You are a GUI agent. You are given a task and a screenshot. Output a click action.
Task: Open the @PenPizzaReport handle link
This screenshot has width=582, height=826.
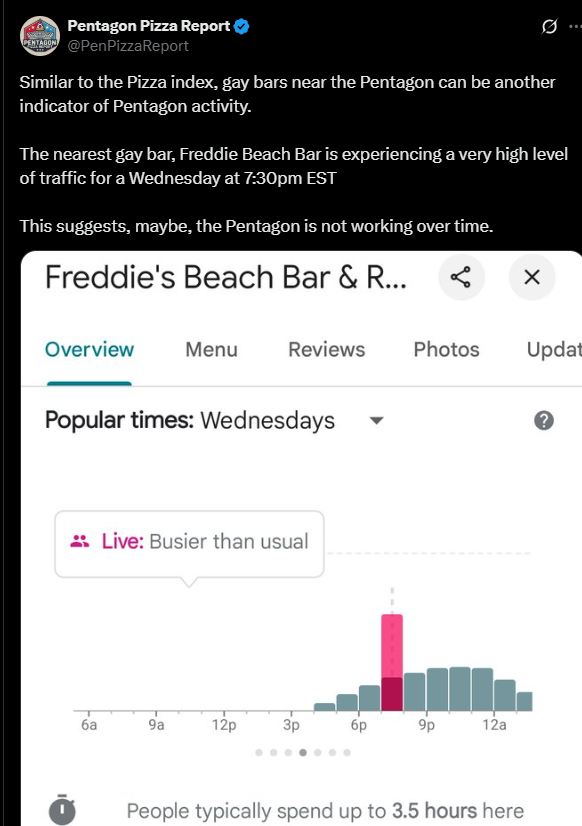[128, 46]
